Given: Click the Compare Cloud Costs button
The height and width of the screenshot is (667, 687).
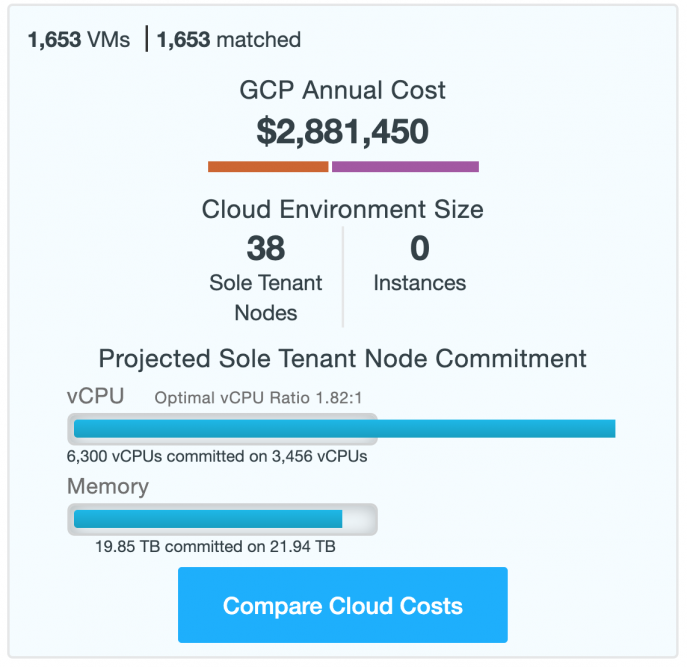Looking at the screenshot, I should coord(342,606).
